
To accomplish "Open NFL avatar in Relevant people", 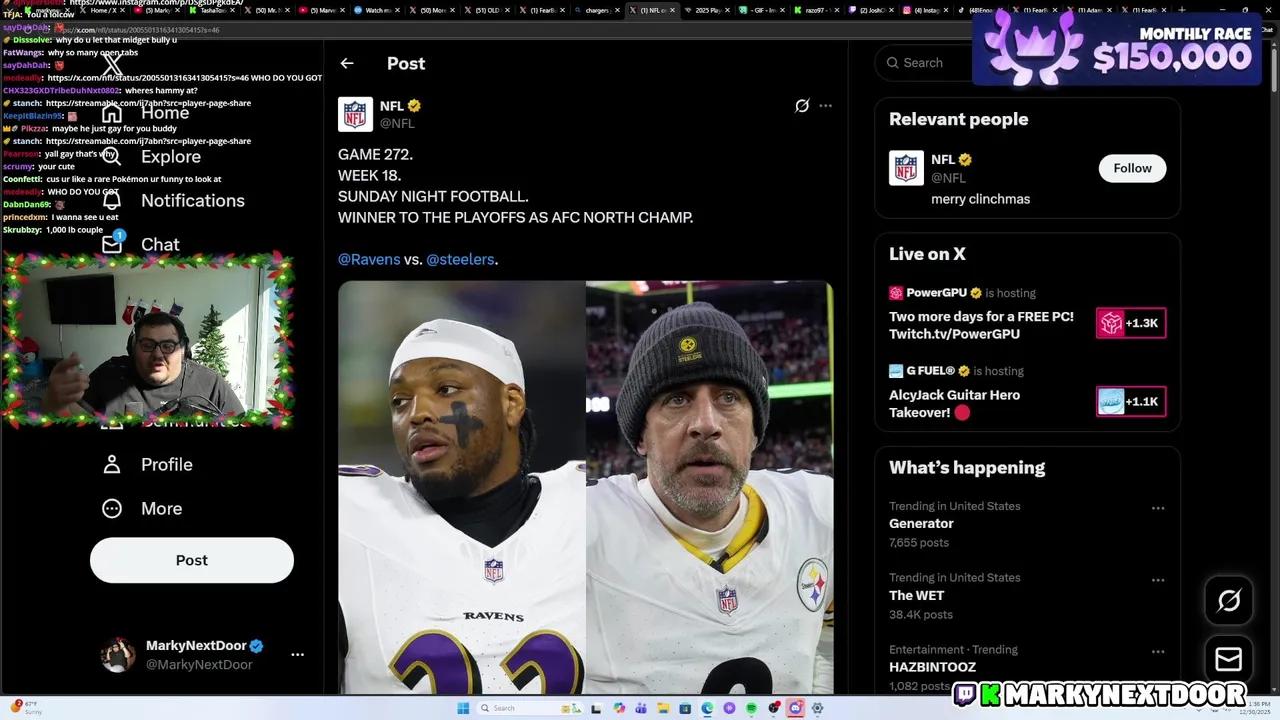I will click(x=906, y=168).
